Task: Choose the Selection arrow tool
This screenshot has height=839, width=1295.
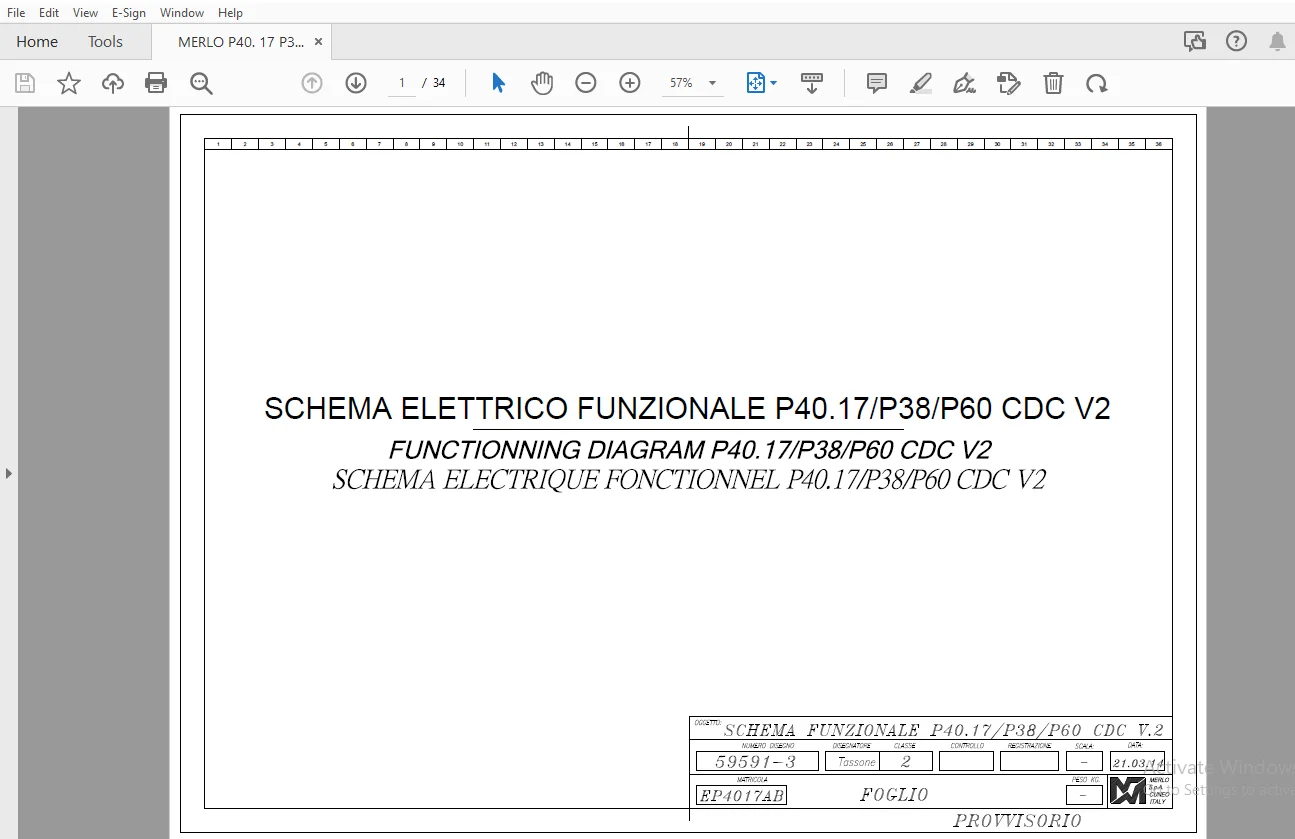Action: 498,83
